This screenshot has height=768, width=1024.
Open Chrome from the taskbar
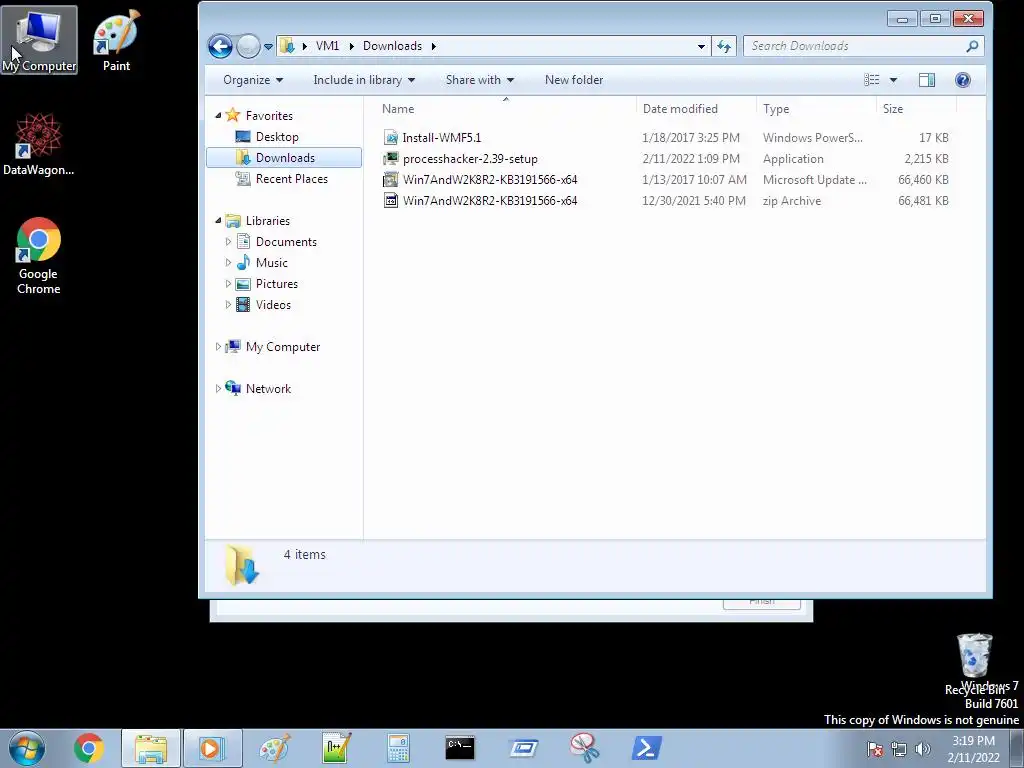coord(89,748)
